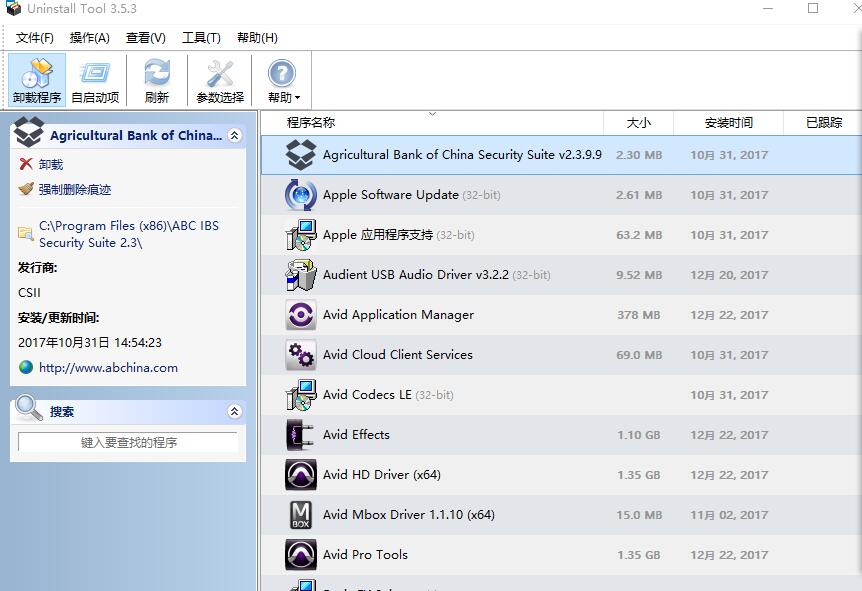Open the C:\Program Files (x86)\ABC IBS install folder link
This screenshot has height=591, width=862.
(129, 234)
